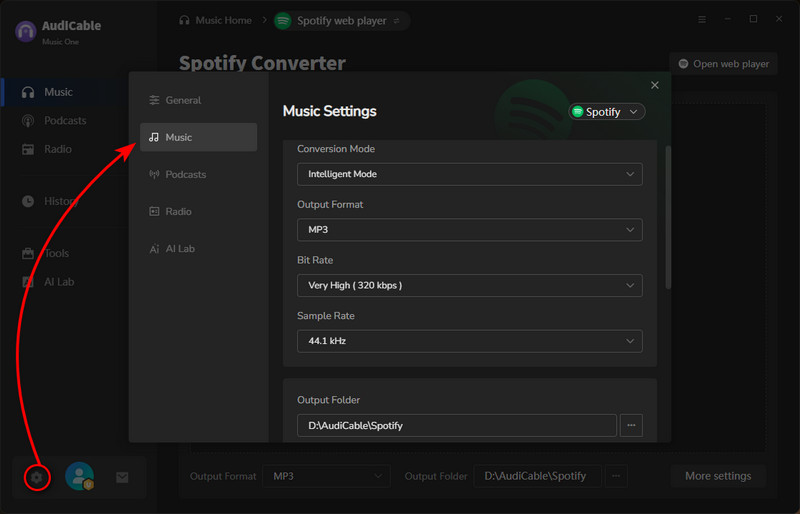This screenshot has height=514, width=800.
Task: Expand the Bit Rate dropdown
Action: pos(469,285)
